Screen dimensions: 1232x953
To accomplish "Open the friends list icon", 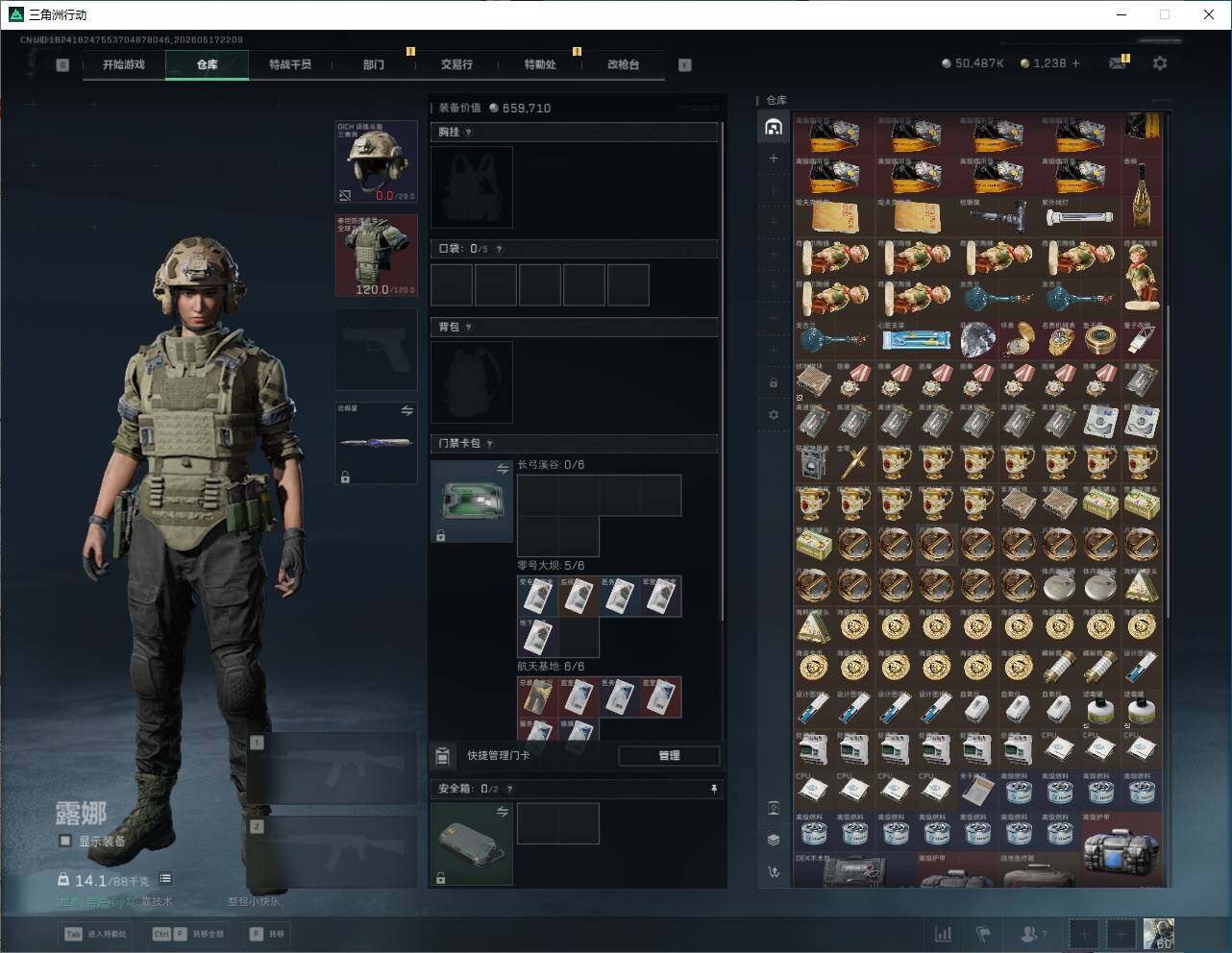I will coord(1032,934).
